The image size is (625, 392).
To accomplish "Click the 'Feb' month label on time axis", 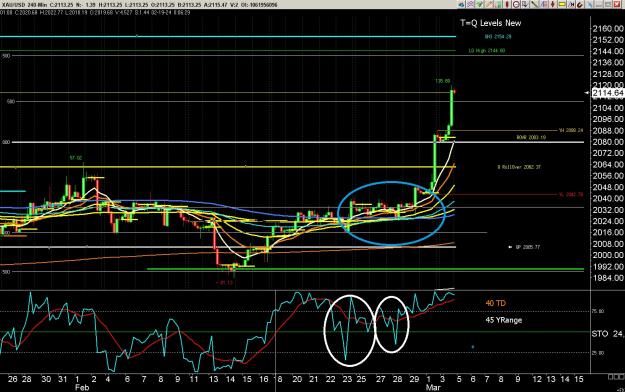I will point(82,387).
